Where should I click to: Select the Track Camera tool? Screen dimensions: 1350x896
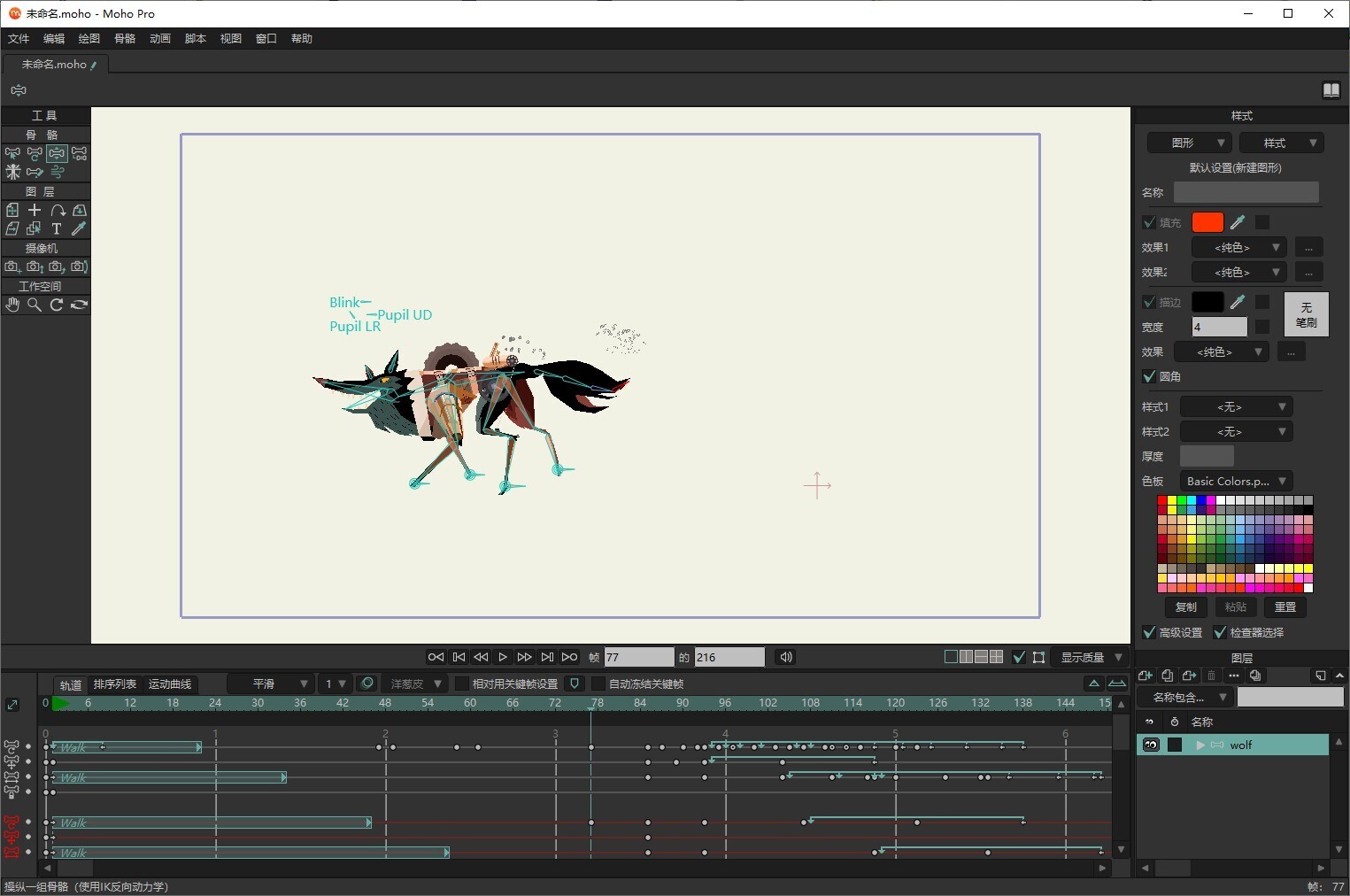[x=12, y=266]
